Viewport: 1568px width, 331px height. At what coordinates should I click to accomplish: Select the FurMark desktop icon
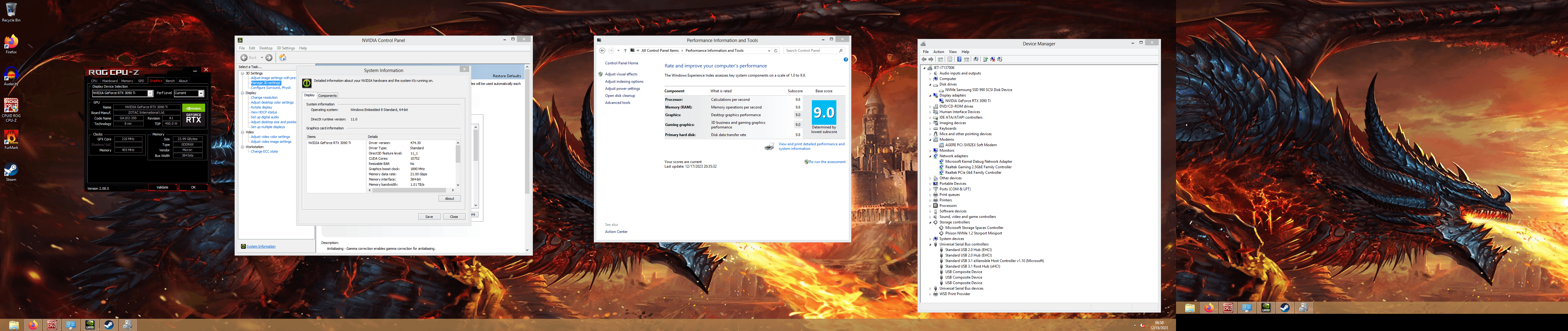(x=11, y=139)
